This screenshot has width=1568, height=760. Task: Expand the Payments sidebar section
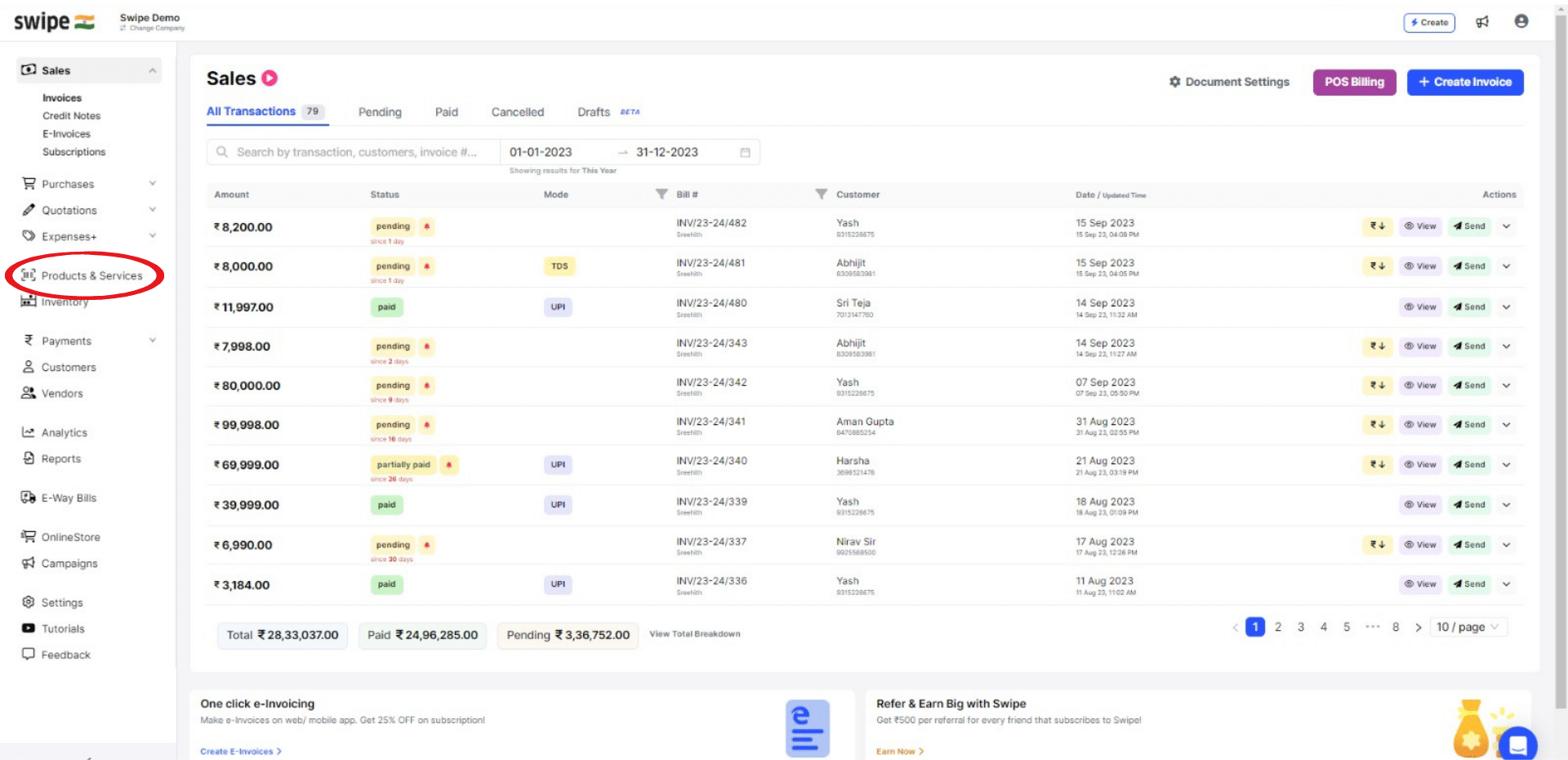click(x=152, y=341)
